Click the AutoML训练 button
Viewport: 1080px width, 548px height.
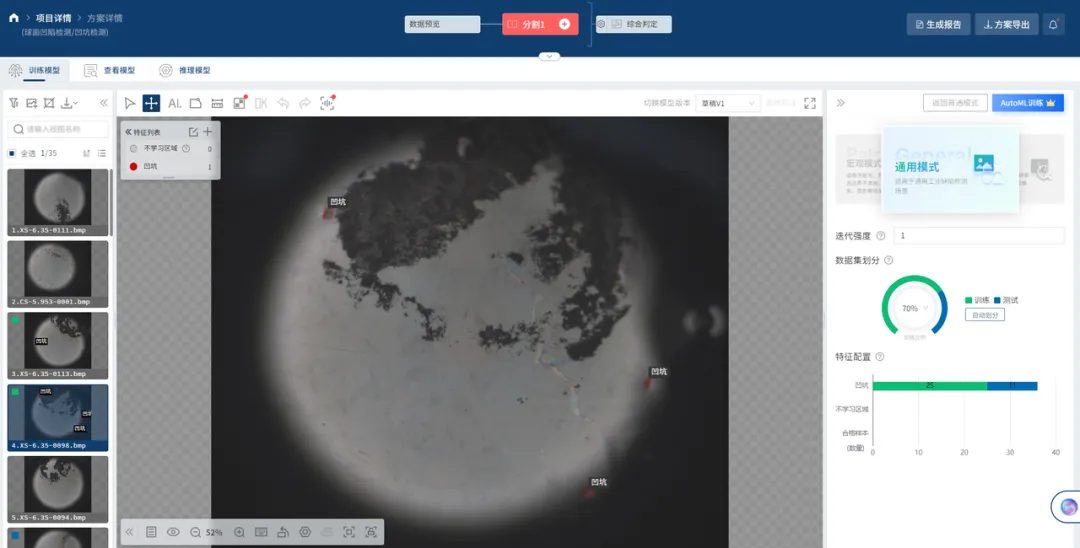click(1027, 103)
